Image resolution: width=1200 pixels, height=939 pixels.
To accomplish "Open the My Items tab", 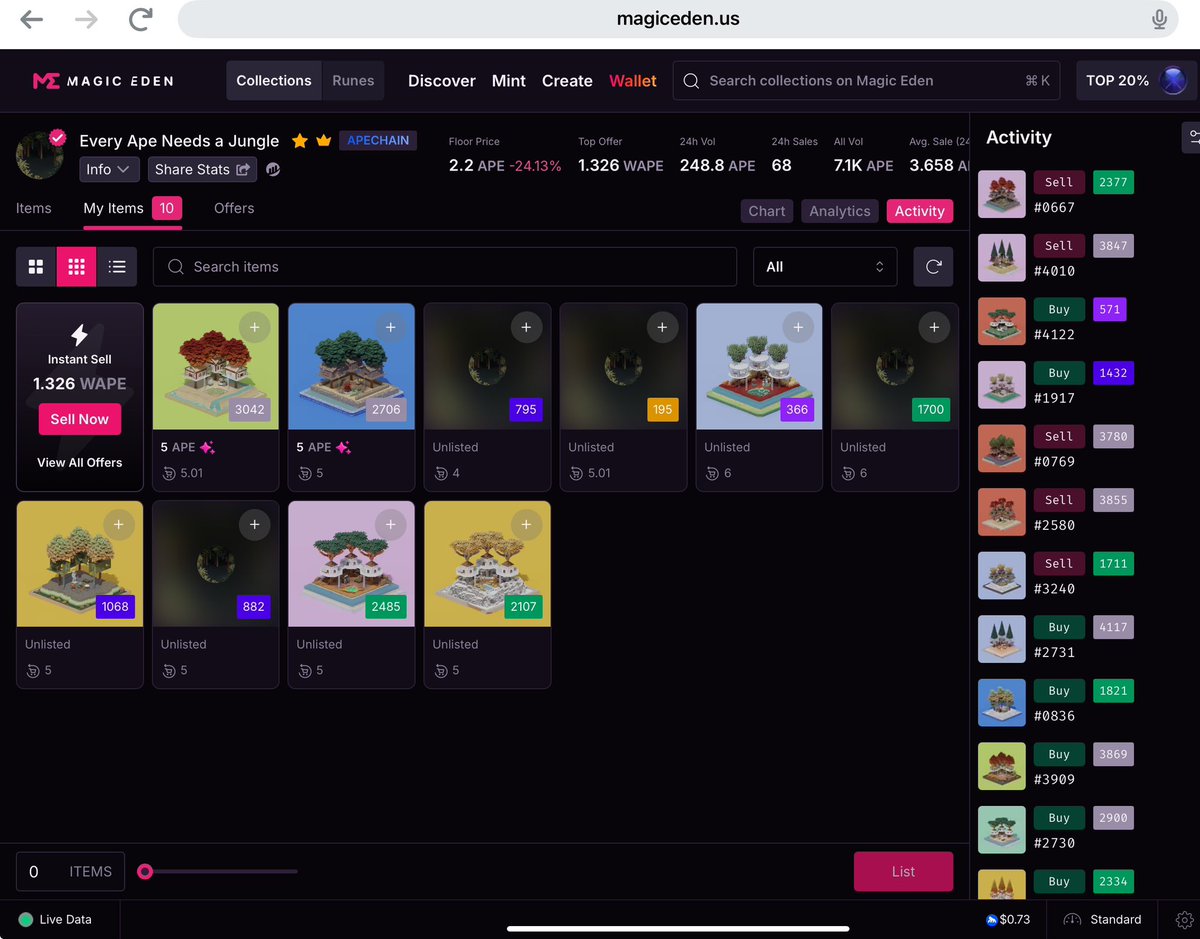I will click(x=132, y=209).
